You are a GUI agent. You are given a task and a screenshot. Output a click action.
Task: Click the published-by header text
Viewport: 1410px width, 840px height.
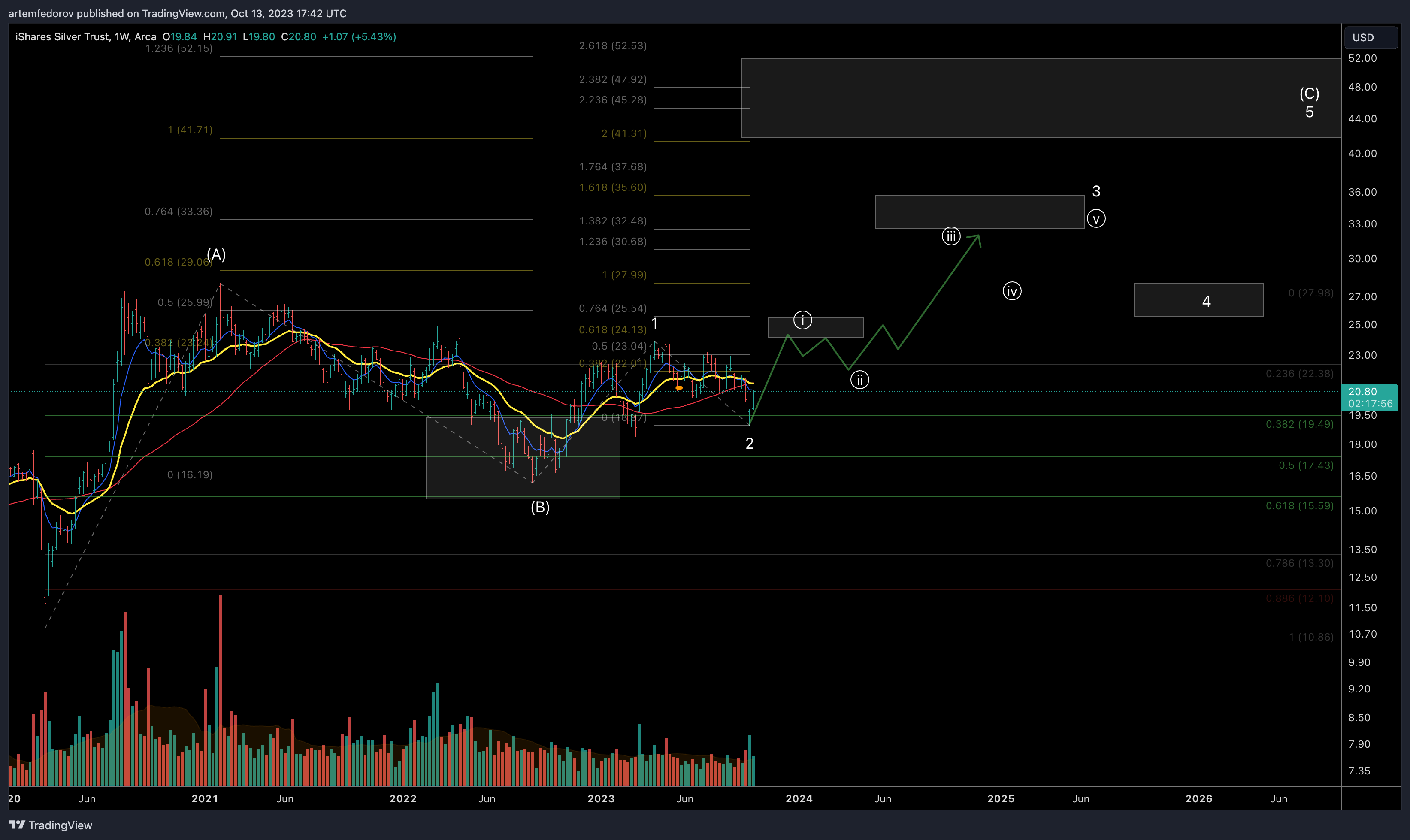[177, 13]
